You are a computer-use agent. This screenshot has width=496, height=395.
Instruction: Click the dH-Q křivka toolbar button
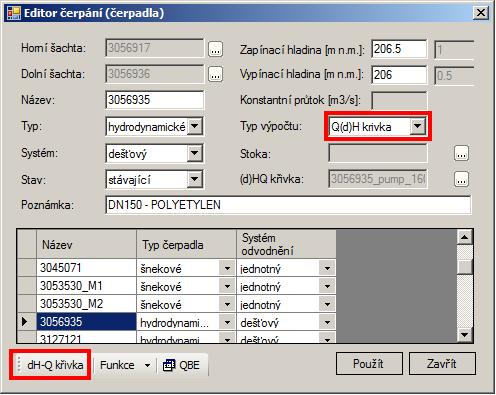coord(55,365)
